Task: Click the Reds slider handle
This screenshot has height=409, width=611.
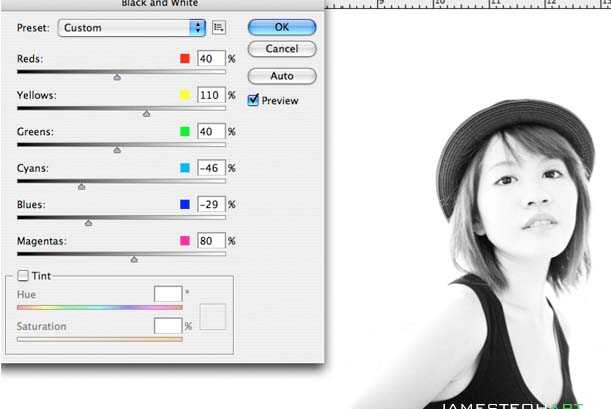Action: (x=117, y=76)
